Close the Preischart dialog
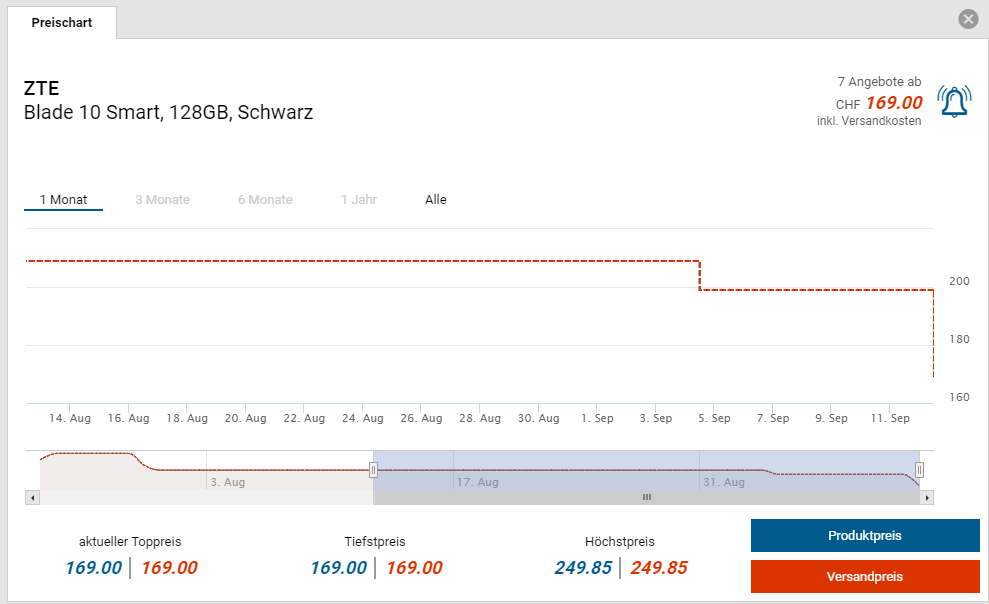Viewport: 989px width, 604px height. pos(968,19)
